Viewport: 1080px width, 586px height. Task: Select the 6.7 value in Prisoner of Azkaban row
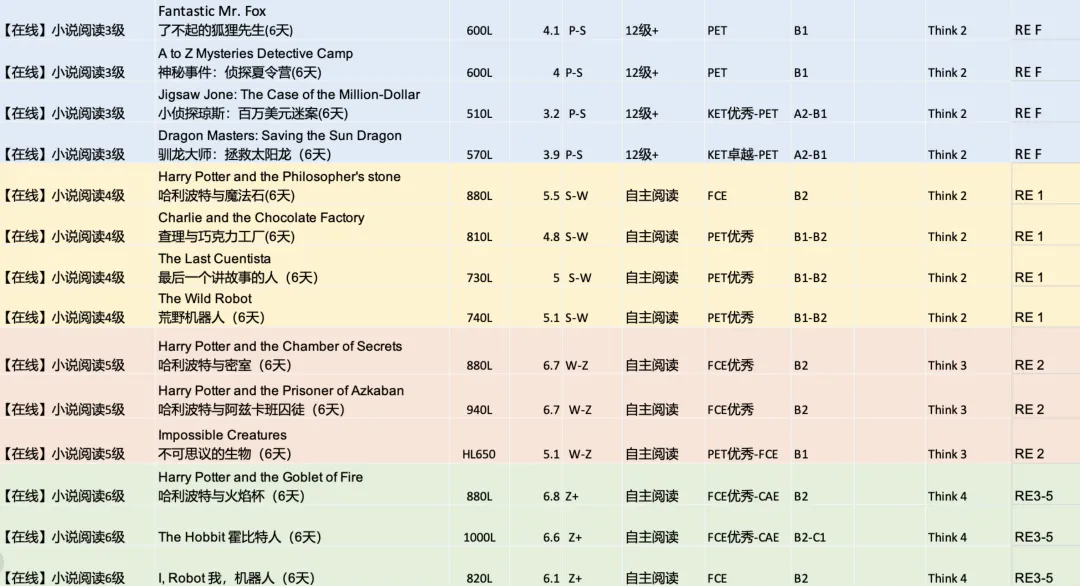(551, 410)
